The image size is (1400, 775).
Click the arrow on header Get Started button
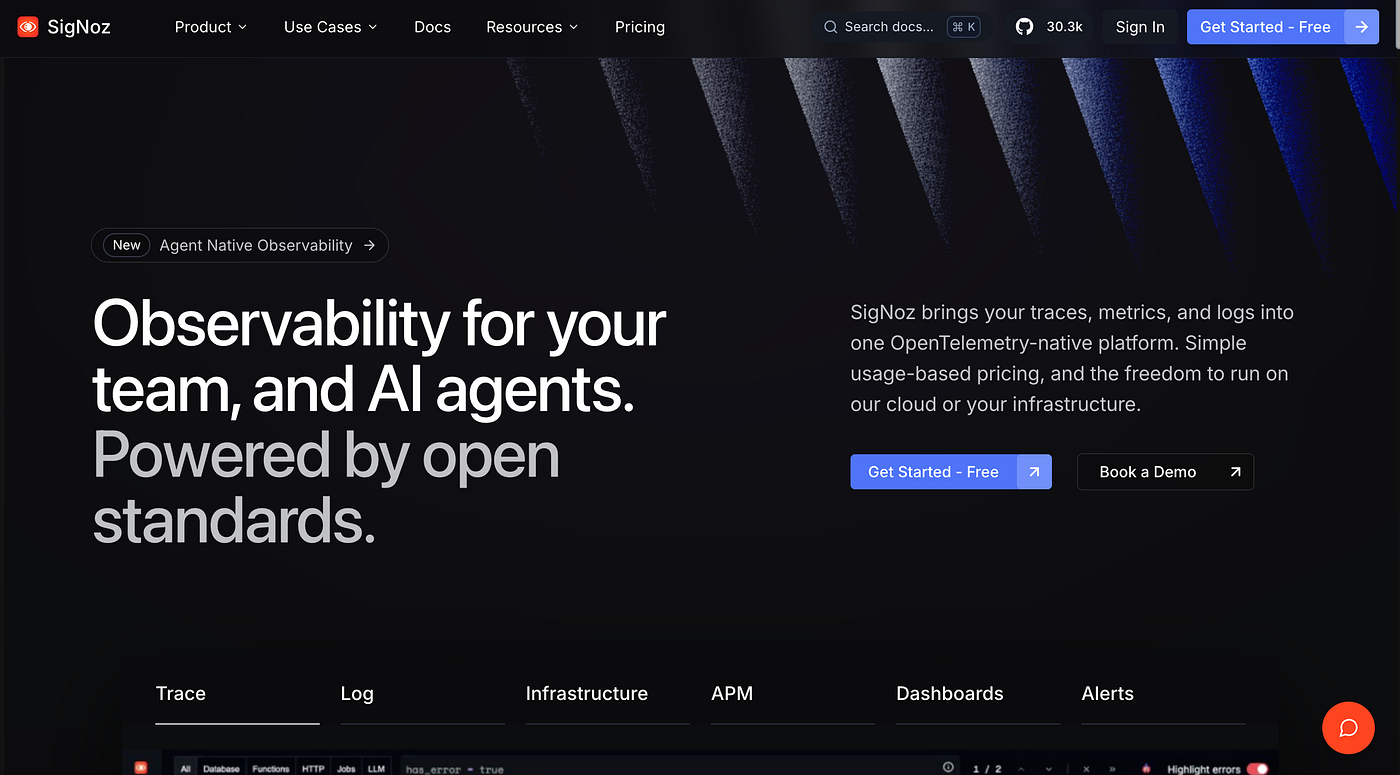tap(1361, 27)
